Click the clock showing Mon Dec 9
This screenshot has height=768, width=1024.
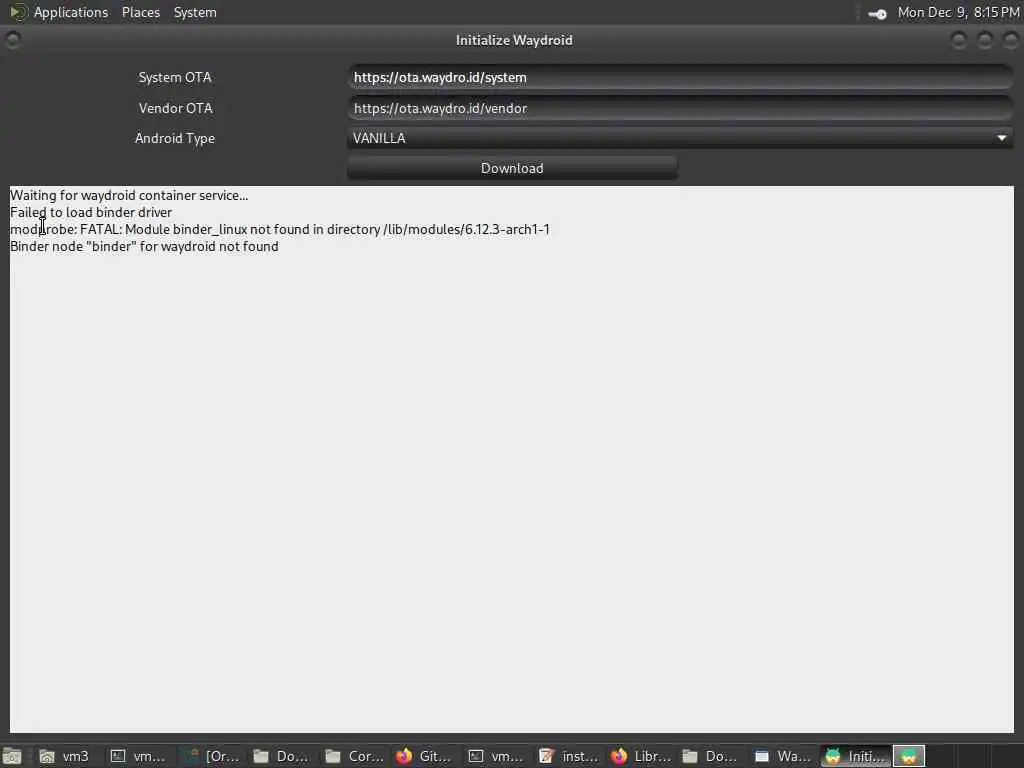(x=958, y=12)
